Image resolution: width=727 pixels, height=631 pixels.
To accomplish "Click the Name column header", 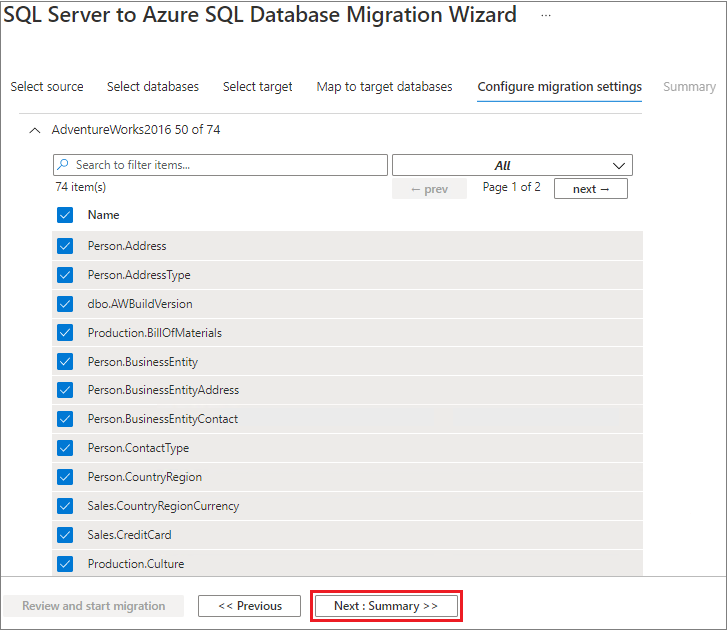I will (x=103, y=215).
